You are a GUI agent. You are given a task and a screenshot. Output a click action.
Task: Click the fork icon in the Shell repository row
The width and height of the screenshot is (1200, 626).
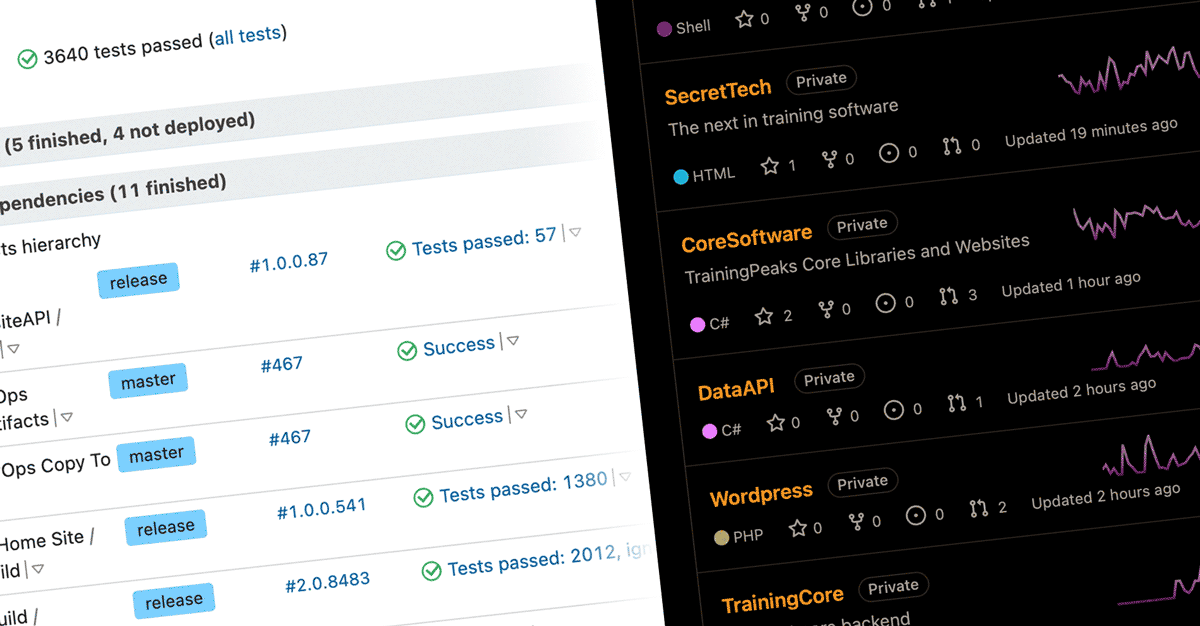pyautogui.click(x=803, y=13)
